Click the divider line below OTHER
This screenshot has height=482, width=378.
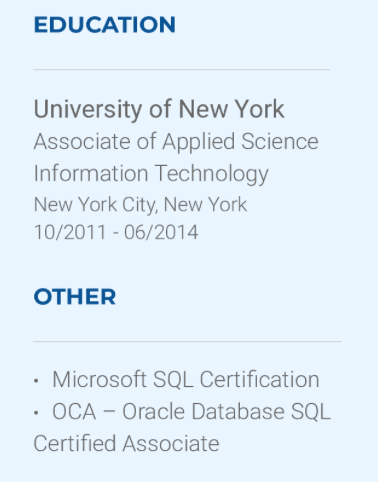(187, 341)
